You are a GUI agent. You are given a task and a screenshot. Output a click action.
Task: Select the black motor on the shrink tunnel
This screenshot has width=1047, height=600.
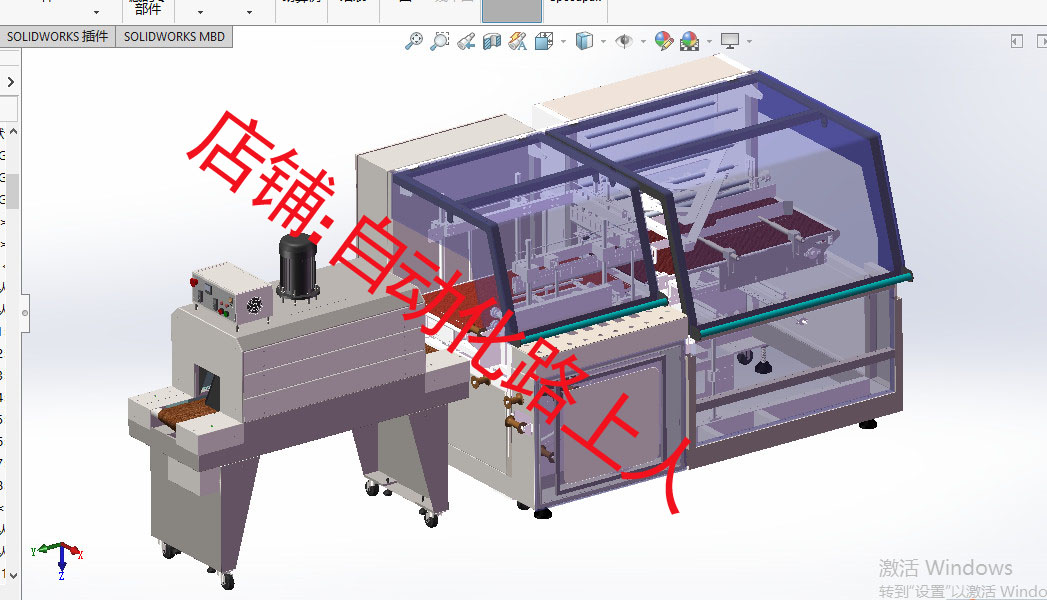[x=297, y=266]
